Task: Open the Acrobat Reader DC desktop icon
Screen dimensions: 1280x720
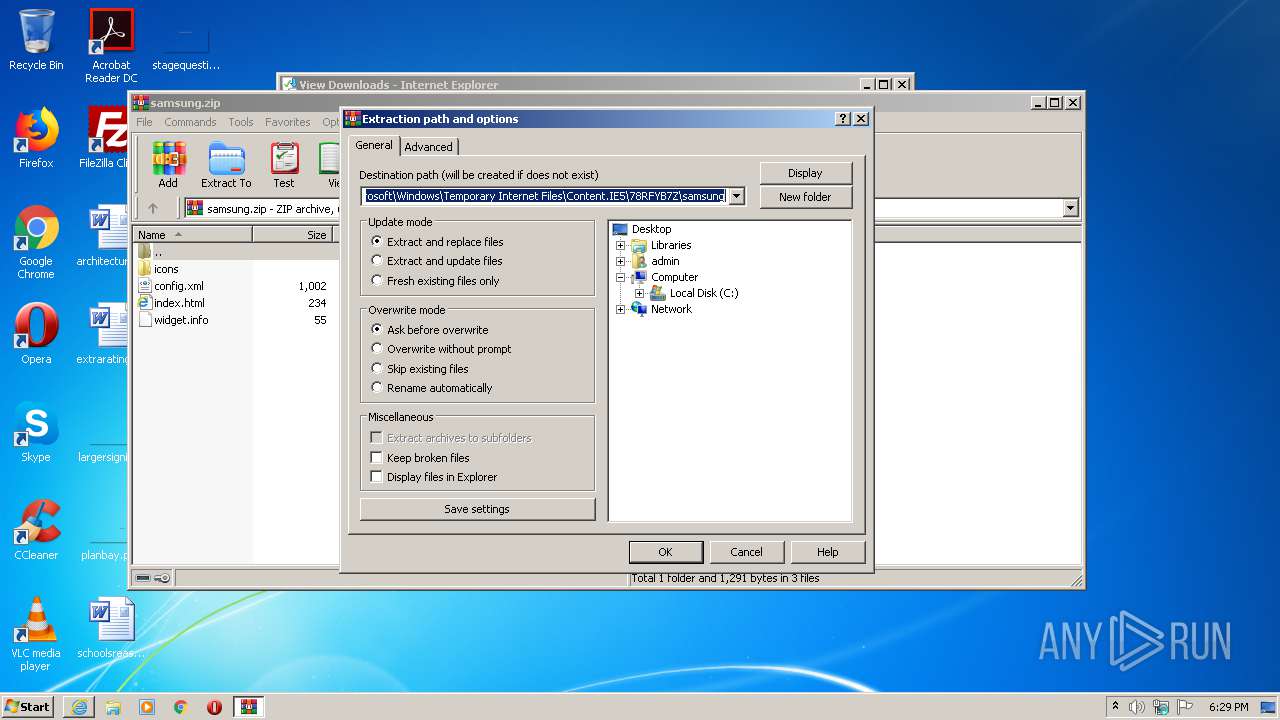Action: point(111,46)
